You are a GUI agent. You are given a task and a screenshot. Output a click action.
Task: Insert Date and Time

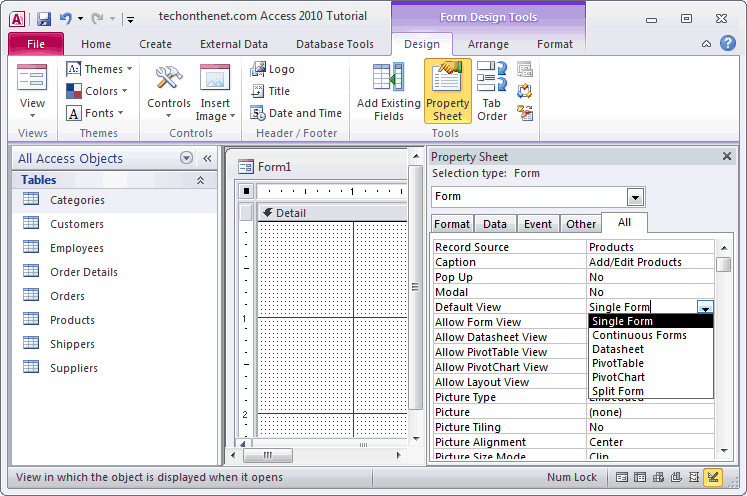pyautogui.click(x=296, y=113)
